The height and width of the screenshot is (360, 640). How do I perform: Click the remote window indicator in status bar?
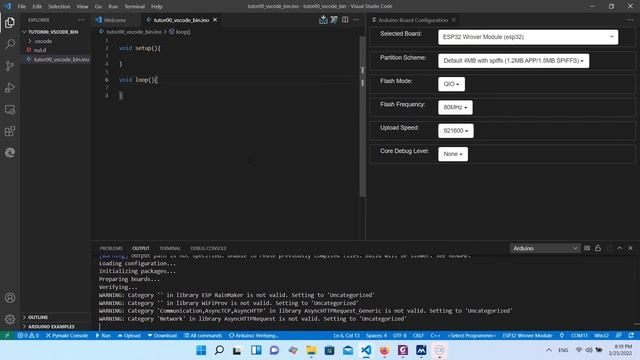pos(7,336)
